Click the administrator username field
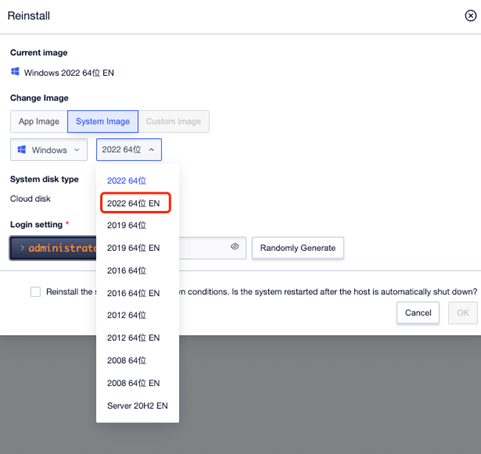 pyautogui.click(x=53, y=248)
